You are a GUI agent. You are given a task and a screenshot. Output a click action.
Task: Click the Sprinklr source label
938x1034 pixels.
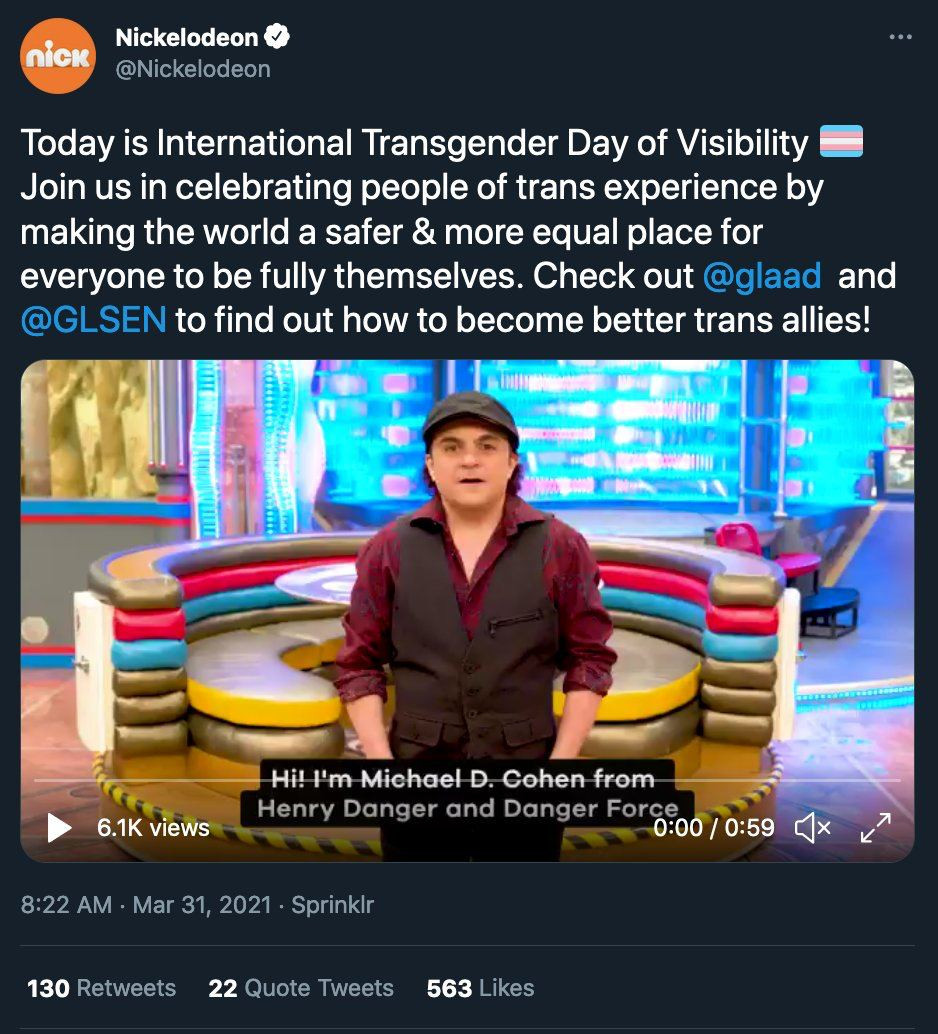(x=332, y=905)
